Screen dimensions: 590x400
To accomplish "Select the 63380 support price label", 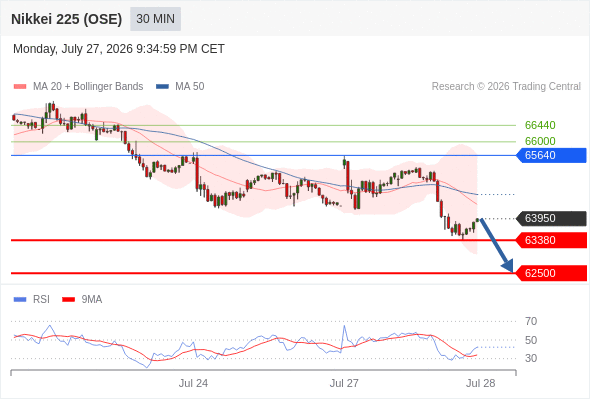I will tap(551, 240).
